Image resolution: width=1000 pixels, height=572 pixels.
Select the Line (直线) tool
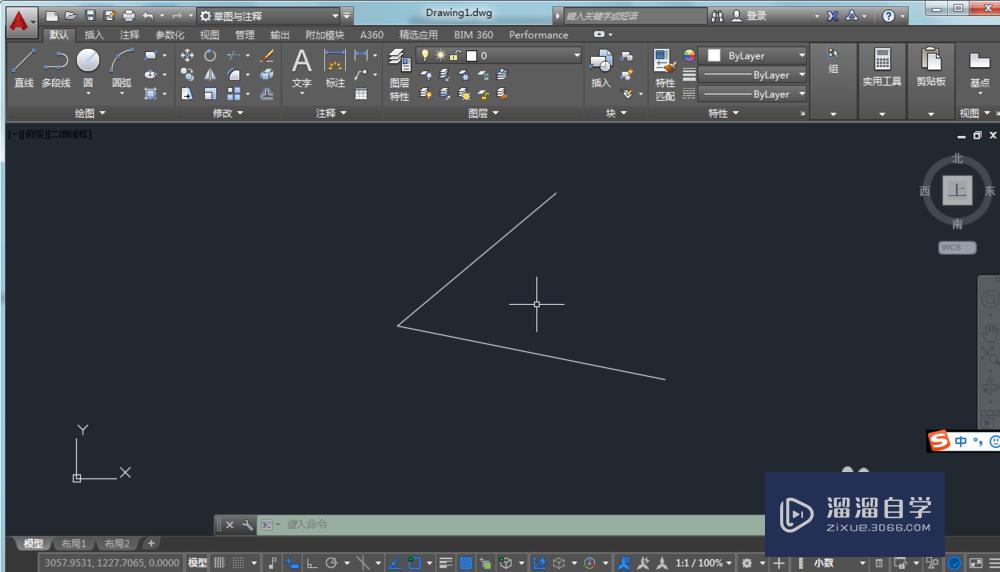24,68
